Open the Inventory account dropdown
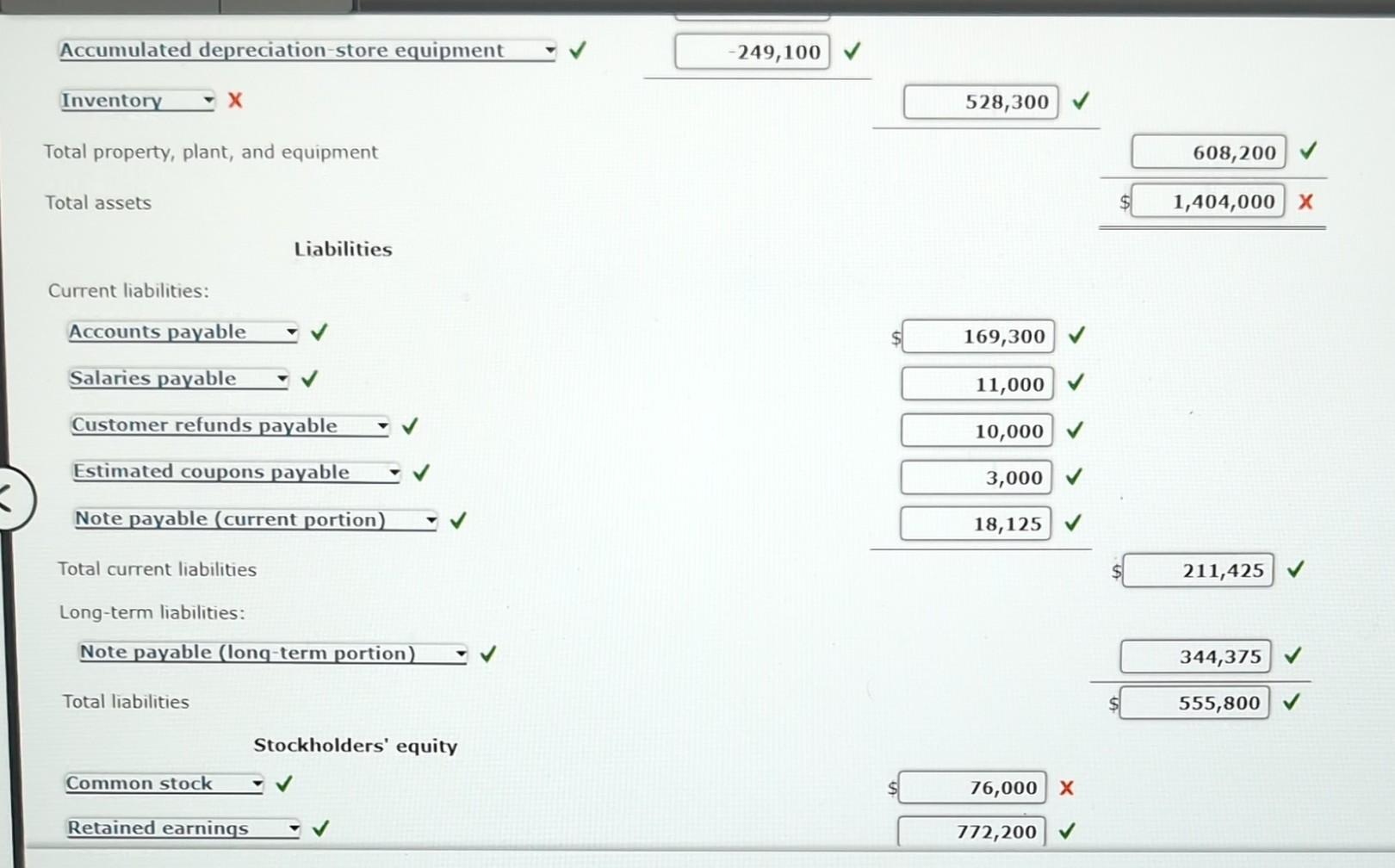This screenshot has width=1395, height=868. pyautogui.click(x=208, y=101)
